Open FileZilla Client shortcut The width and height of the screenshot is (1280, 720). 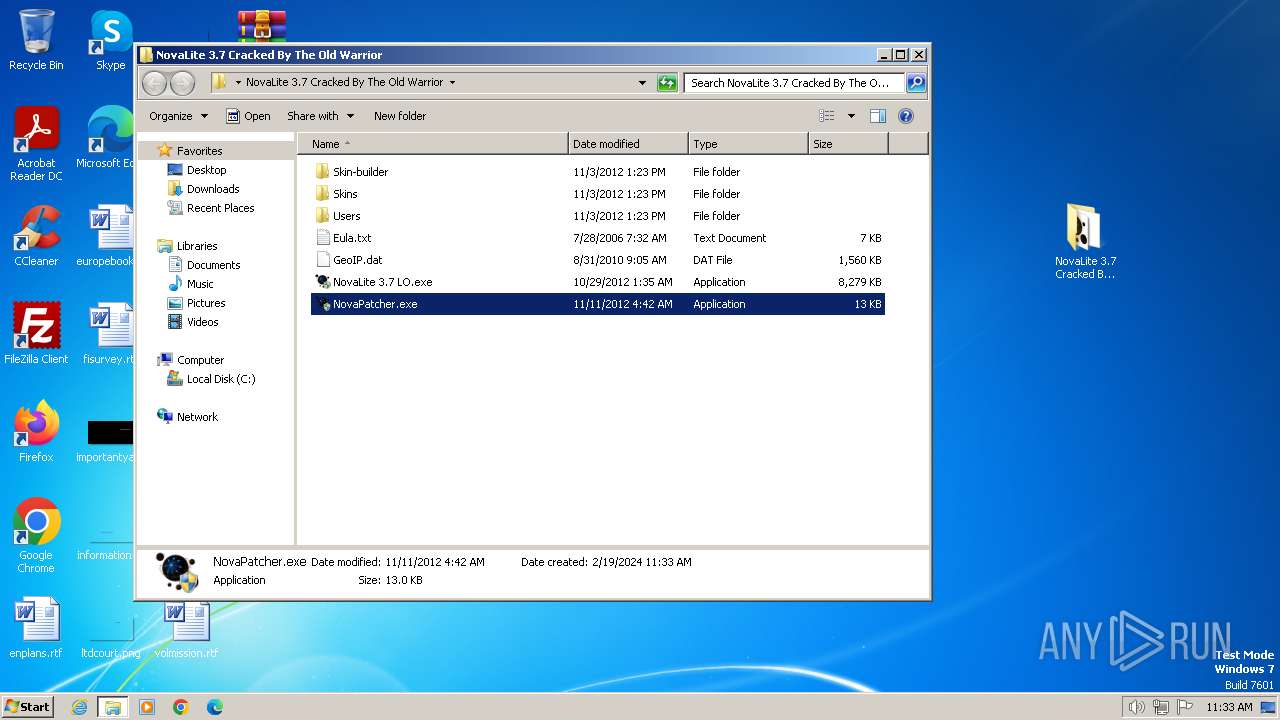(x=36, y=333)
